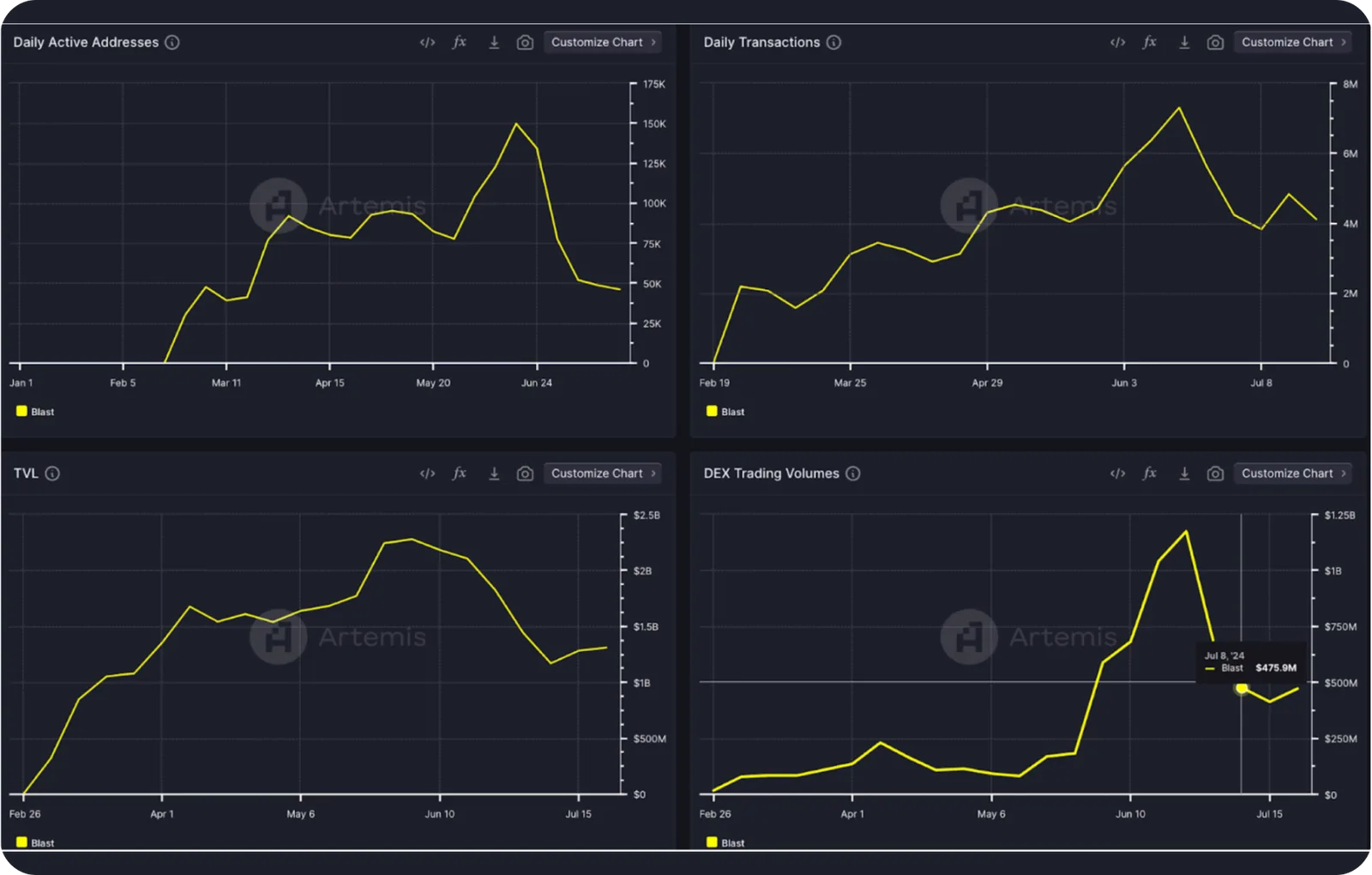Show info for Daily Transactions
Image resolution: width=1372 pixels, height=875 pixels.
pos(833,42)
